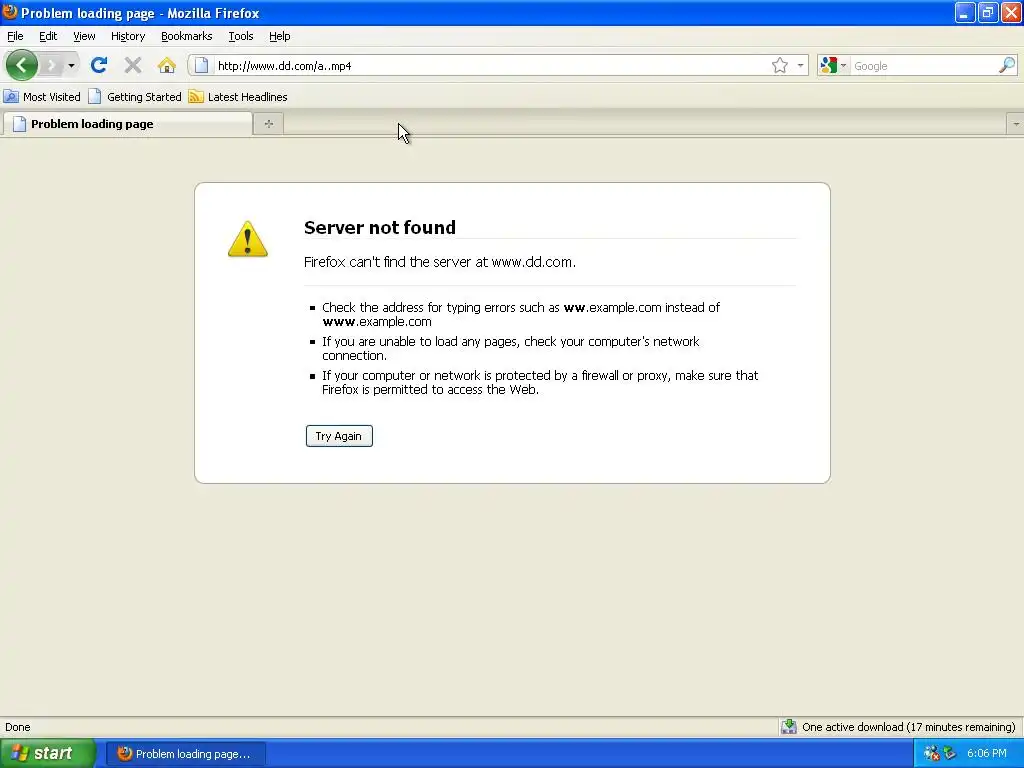Image resolution: width=1024 pixels, height=768 pixels.
Task: Open the back/forward history dropdown arrow
Action: (x=71, y=65)
